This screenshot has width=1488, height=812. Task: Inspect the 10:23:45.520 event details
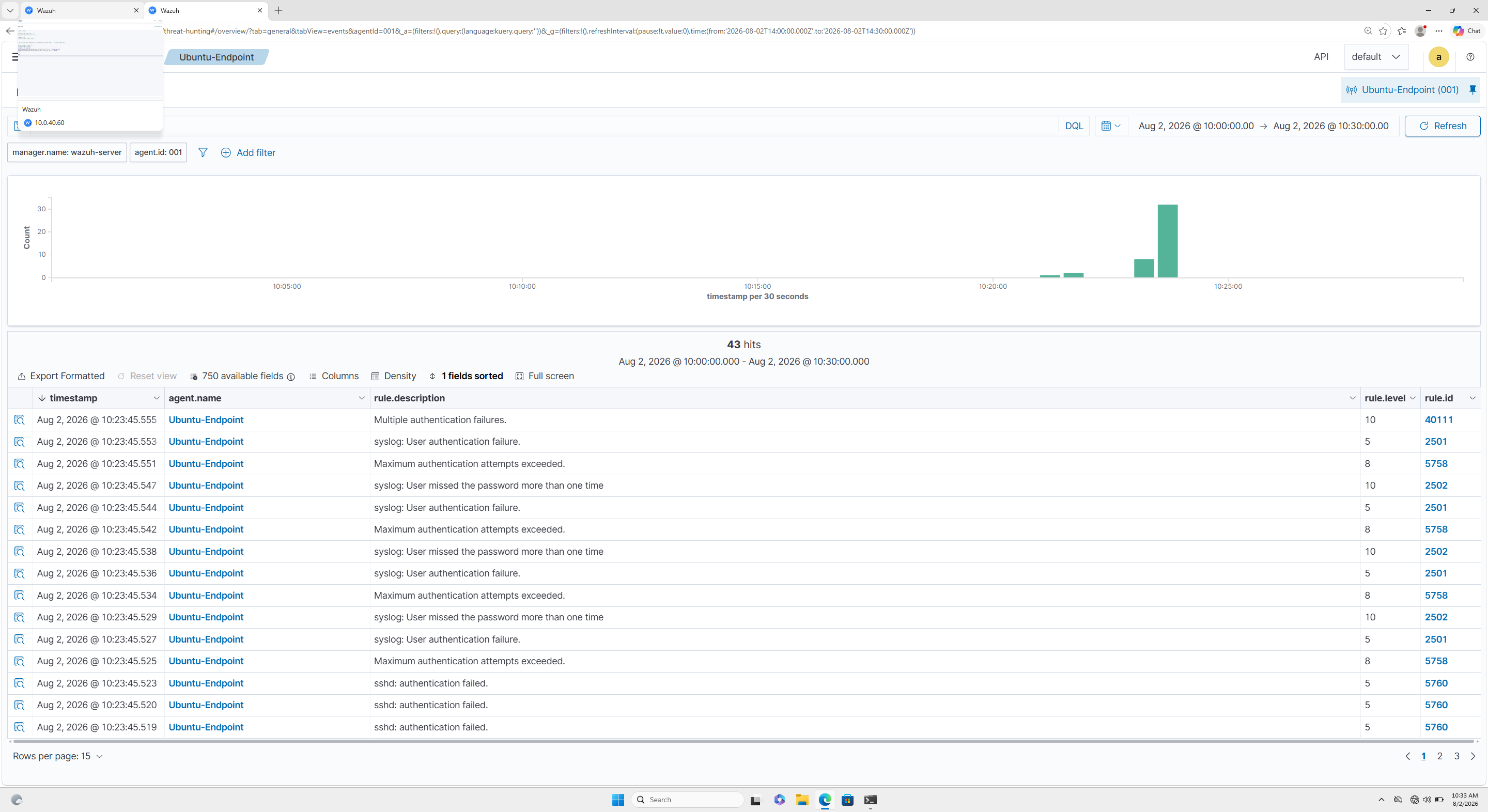click(20, 705)
